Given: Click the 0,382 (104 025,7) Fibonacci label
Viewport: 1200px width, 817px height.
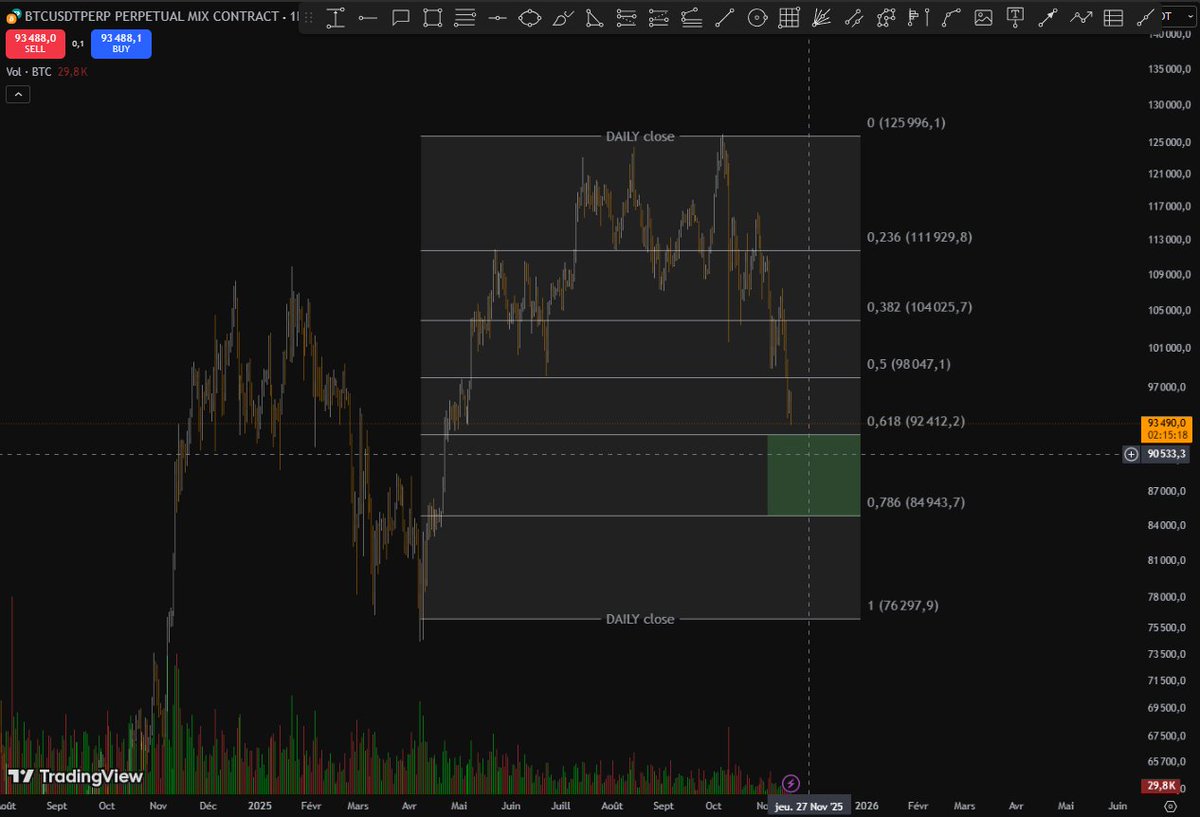Looking at the screenshot, I should 919,307.
